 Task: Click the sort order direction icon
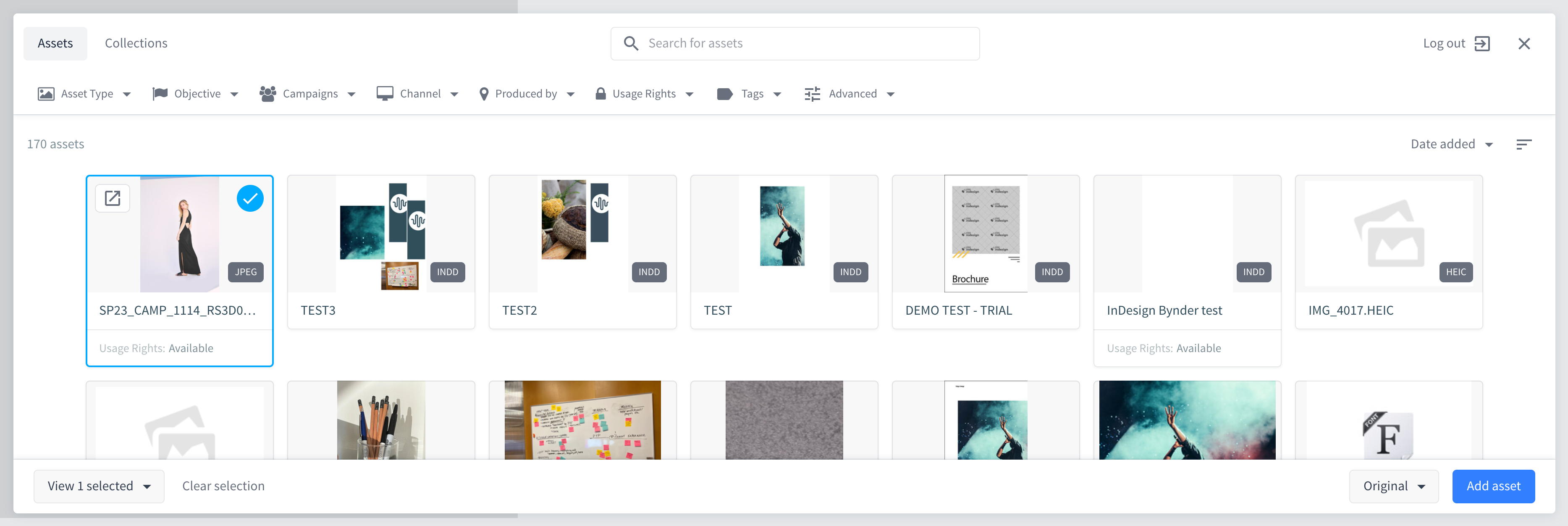(1523, 144)
